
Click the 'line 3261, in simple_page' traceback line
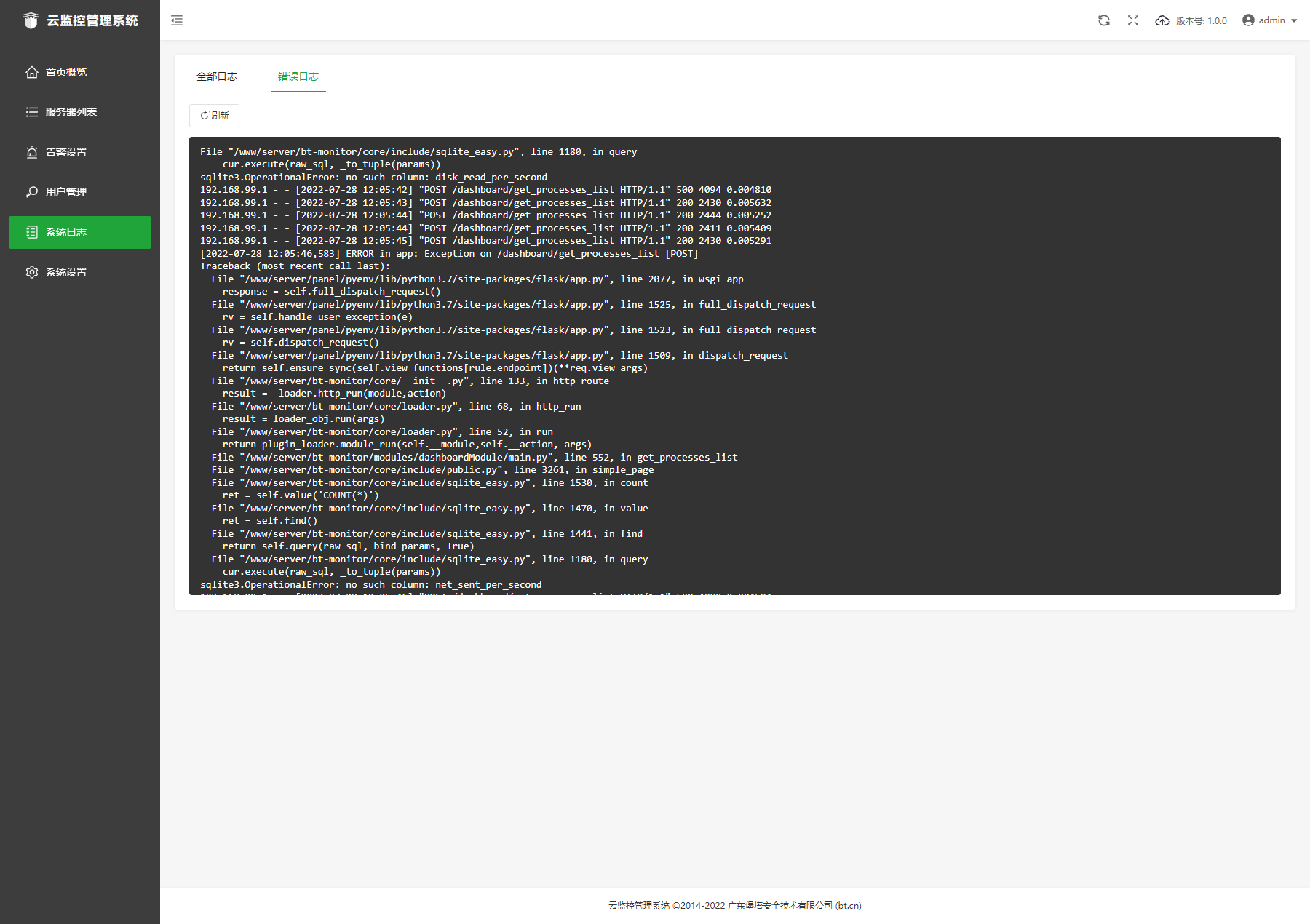tap(432, 470)
